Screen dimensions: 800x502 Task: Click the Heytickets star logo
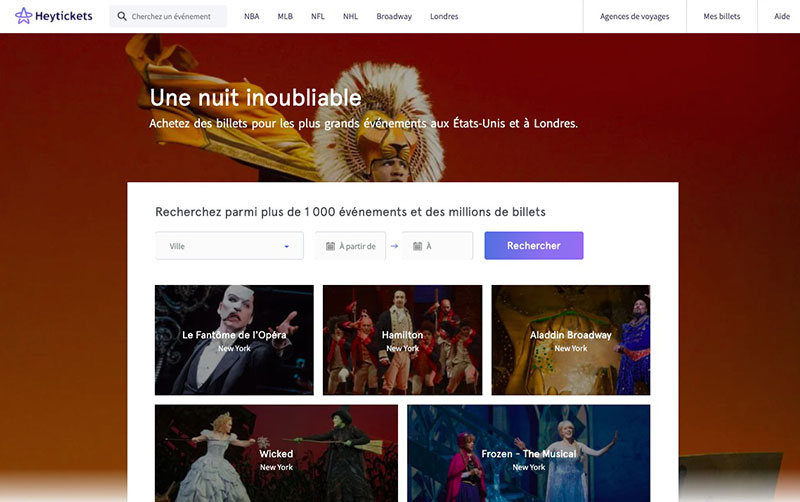23,16
